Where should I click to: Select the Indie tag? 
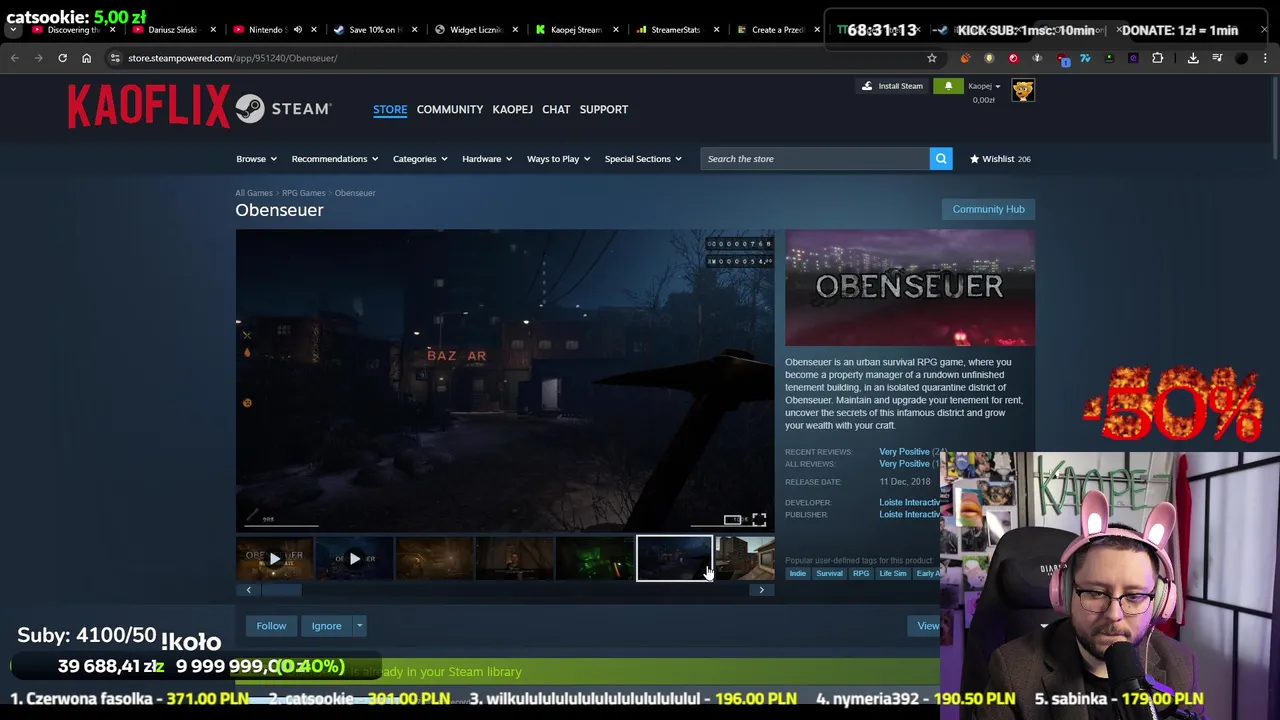pos(797,574)
